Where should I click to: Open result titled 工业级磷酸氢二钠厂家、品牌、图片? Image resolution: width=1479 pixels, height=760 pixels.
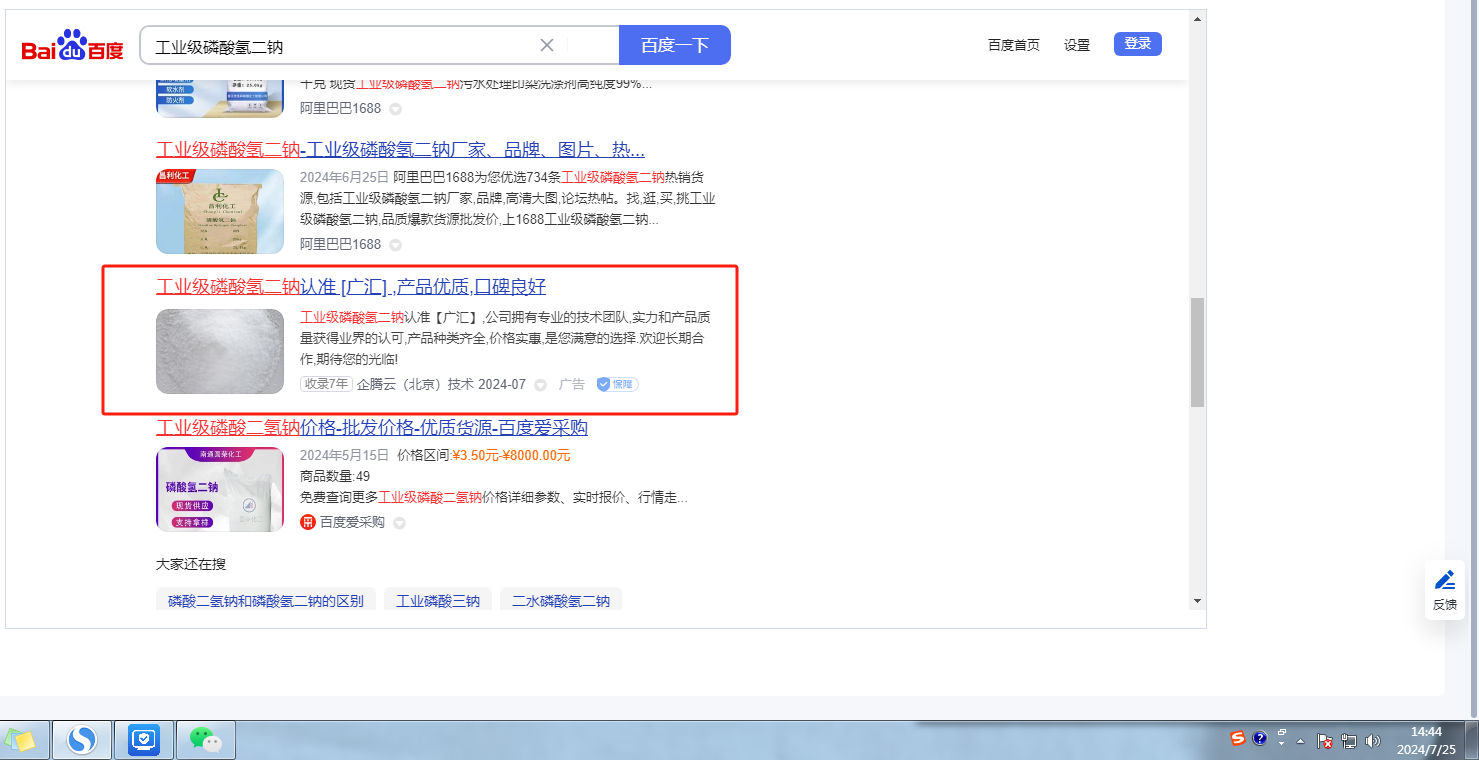400,150
